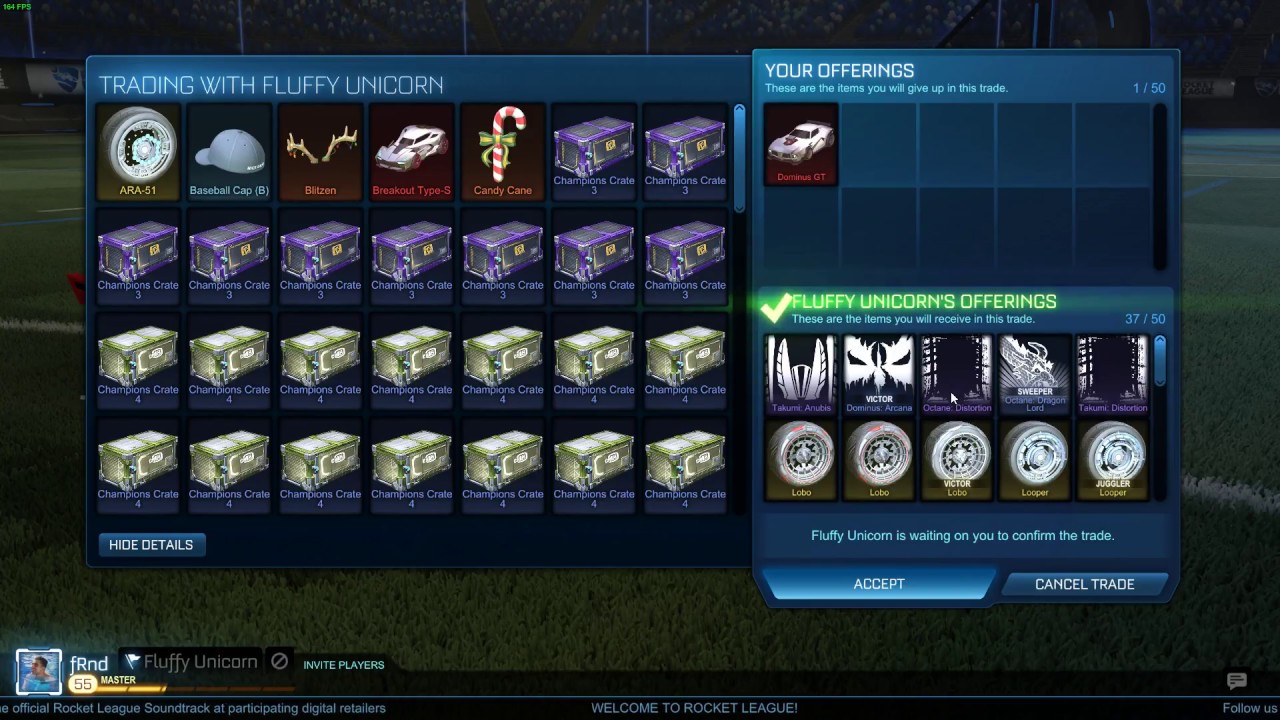Invite players to the party
This screenshot has height=720, width=1280.
coord(344,665)
